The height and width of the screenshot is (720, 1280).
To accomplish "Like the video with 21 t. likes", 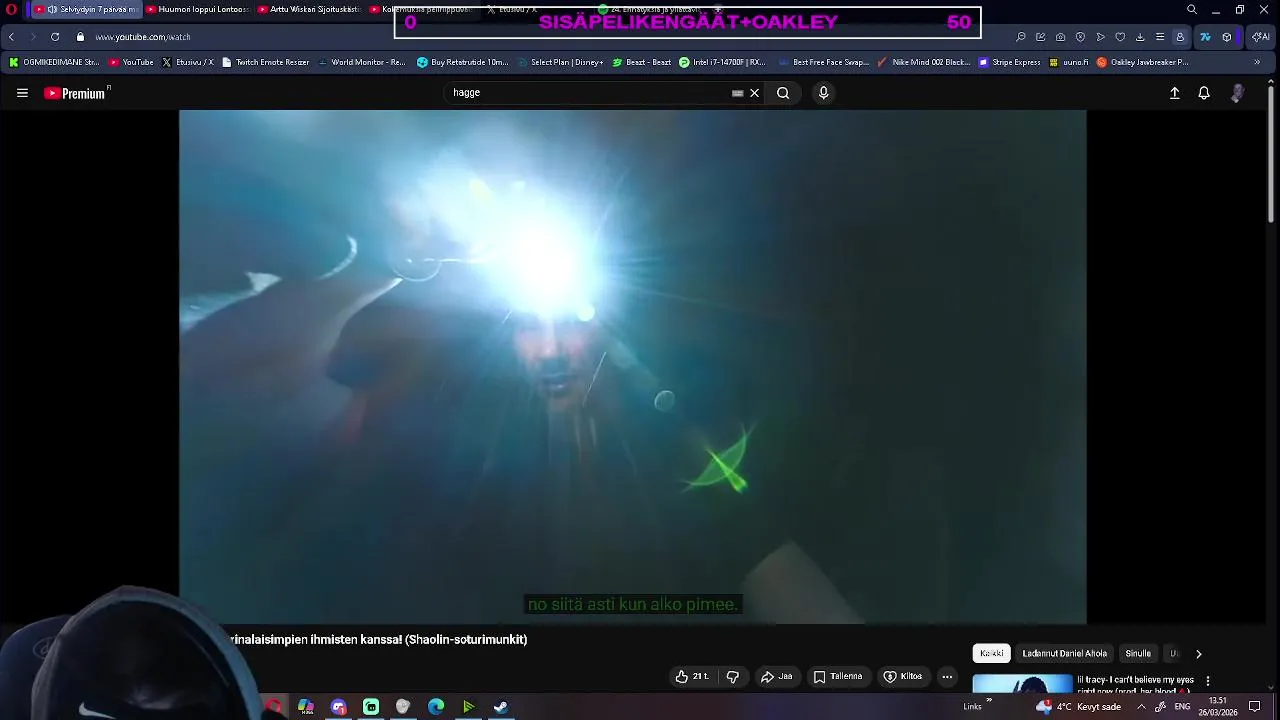I will 692,677.
